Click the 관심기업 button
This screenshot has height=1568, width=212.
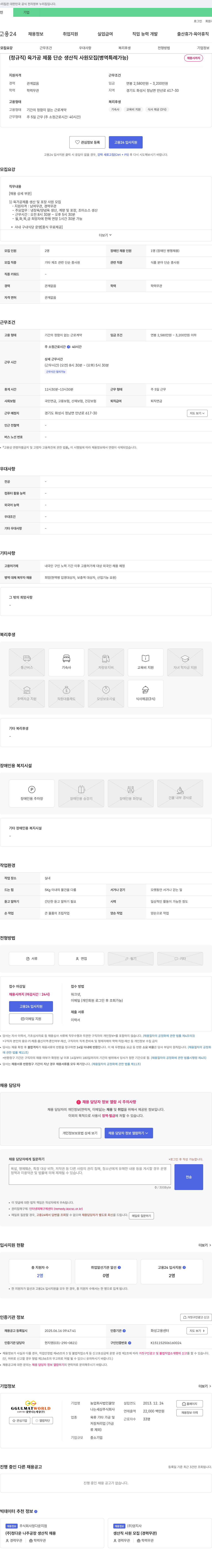pos(19,1421)
